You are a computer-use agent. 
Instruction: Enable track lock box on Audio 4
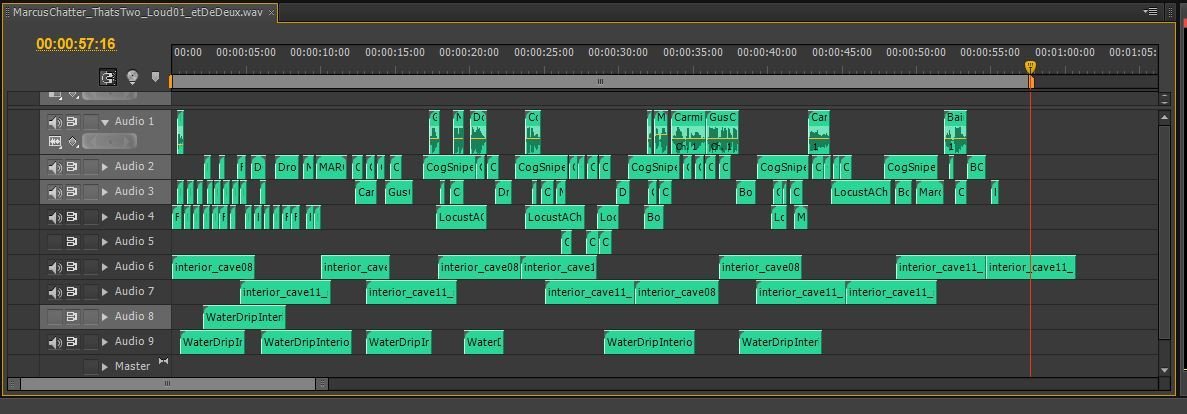(91, 217)
